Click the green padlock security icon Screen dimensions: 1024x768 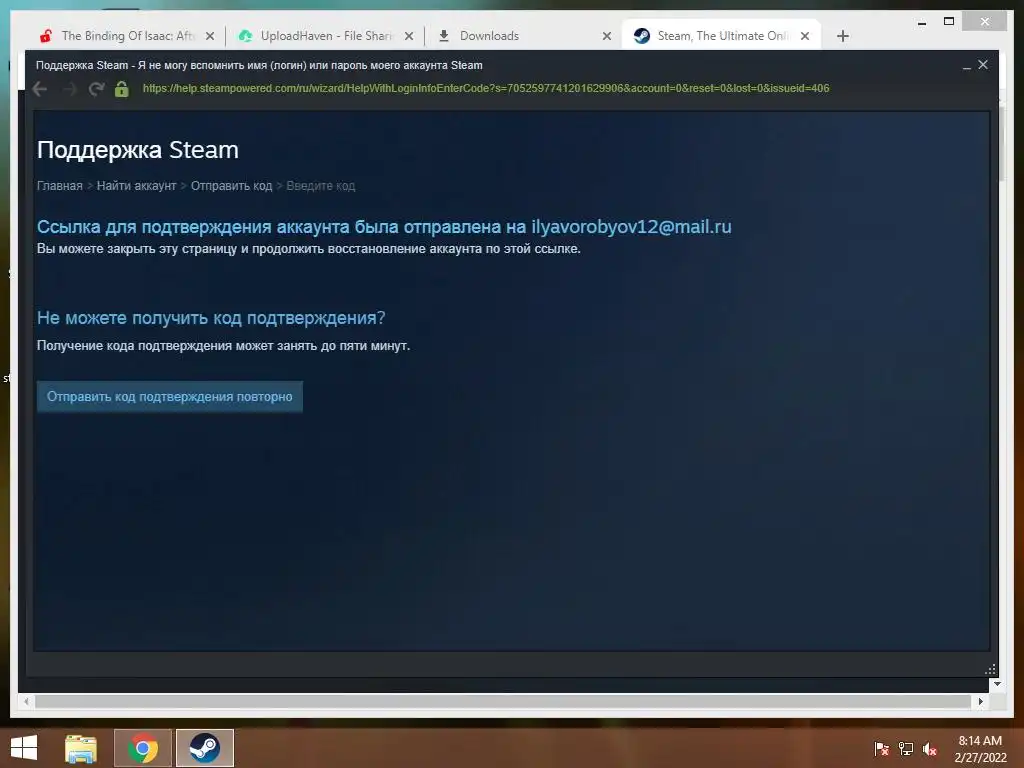(x=121, y=89)
